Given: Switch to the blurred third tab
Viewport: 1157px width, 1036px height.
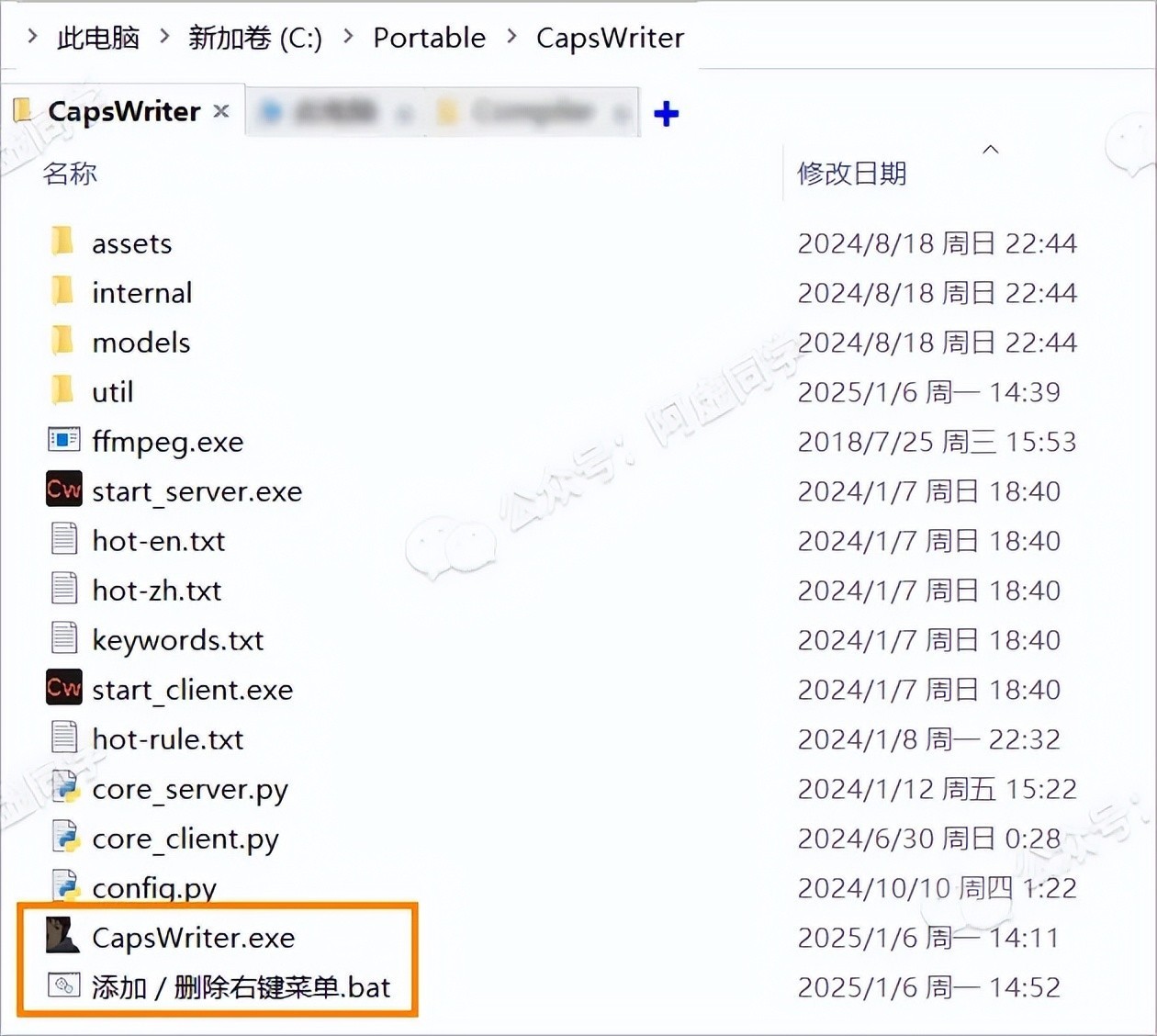Looking at the screenshot, I should tap(532, 112).
